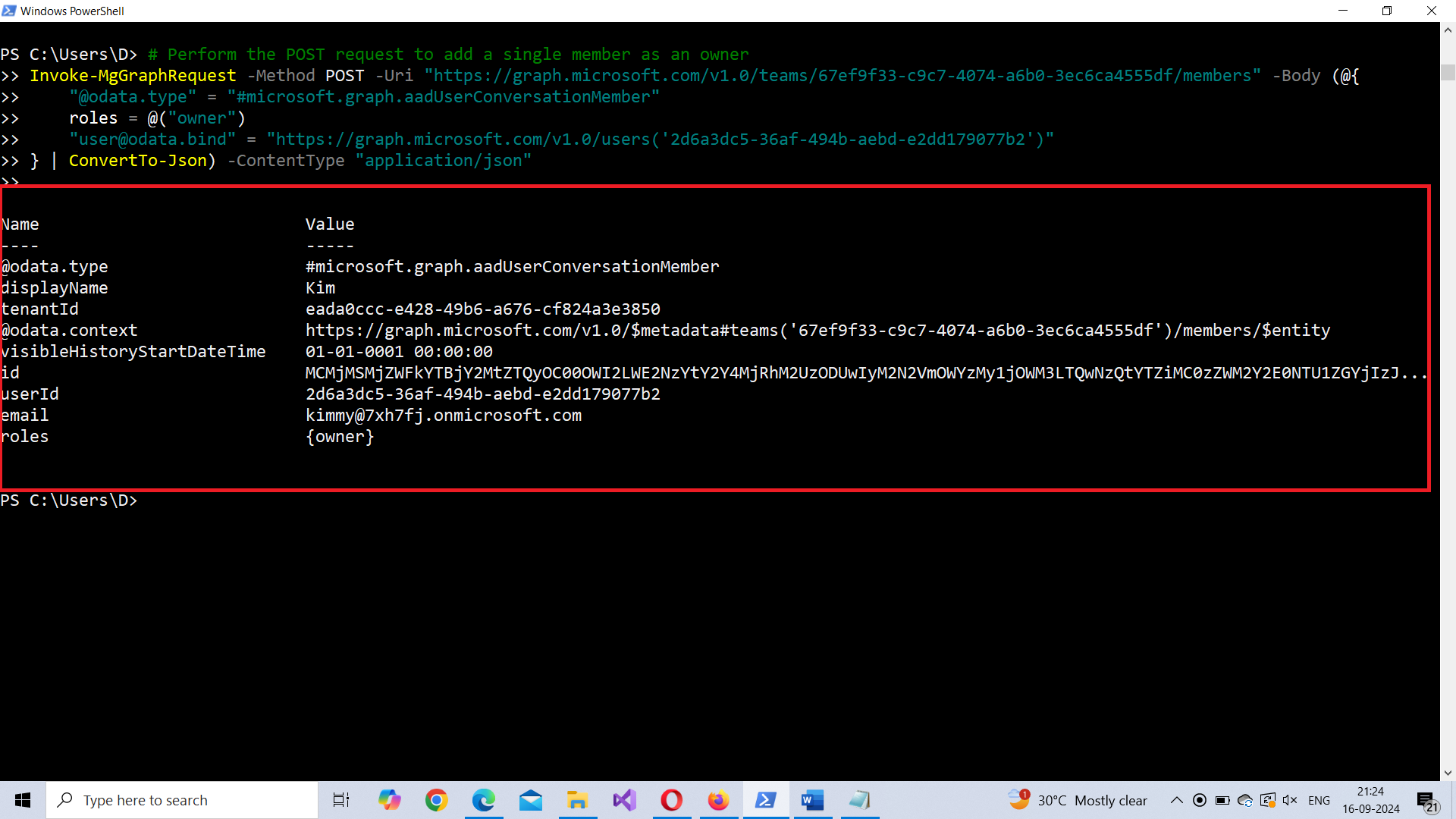The height and width of the screenshot is (819, 1456).
Task: Click the PowerShell icon in the title bar
Action: pos(9,11)
